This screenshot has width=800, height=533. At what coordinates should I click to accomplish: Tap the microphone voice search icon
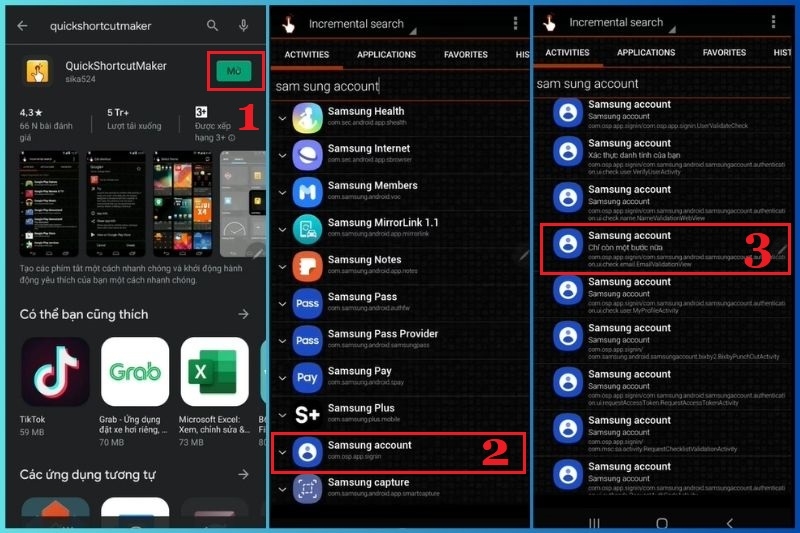(x=243, y=25)
